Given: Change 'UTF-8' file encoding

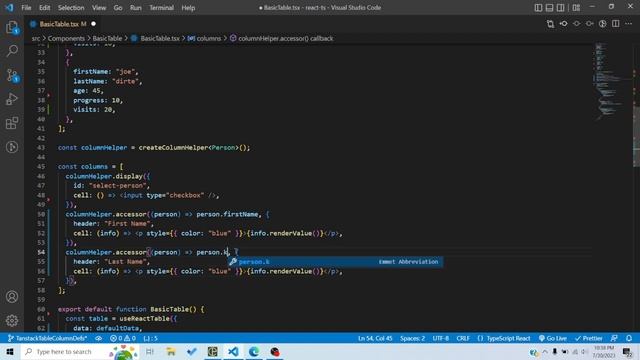Looking at the screenshot, I should pos(441,338).
